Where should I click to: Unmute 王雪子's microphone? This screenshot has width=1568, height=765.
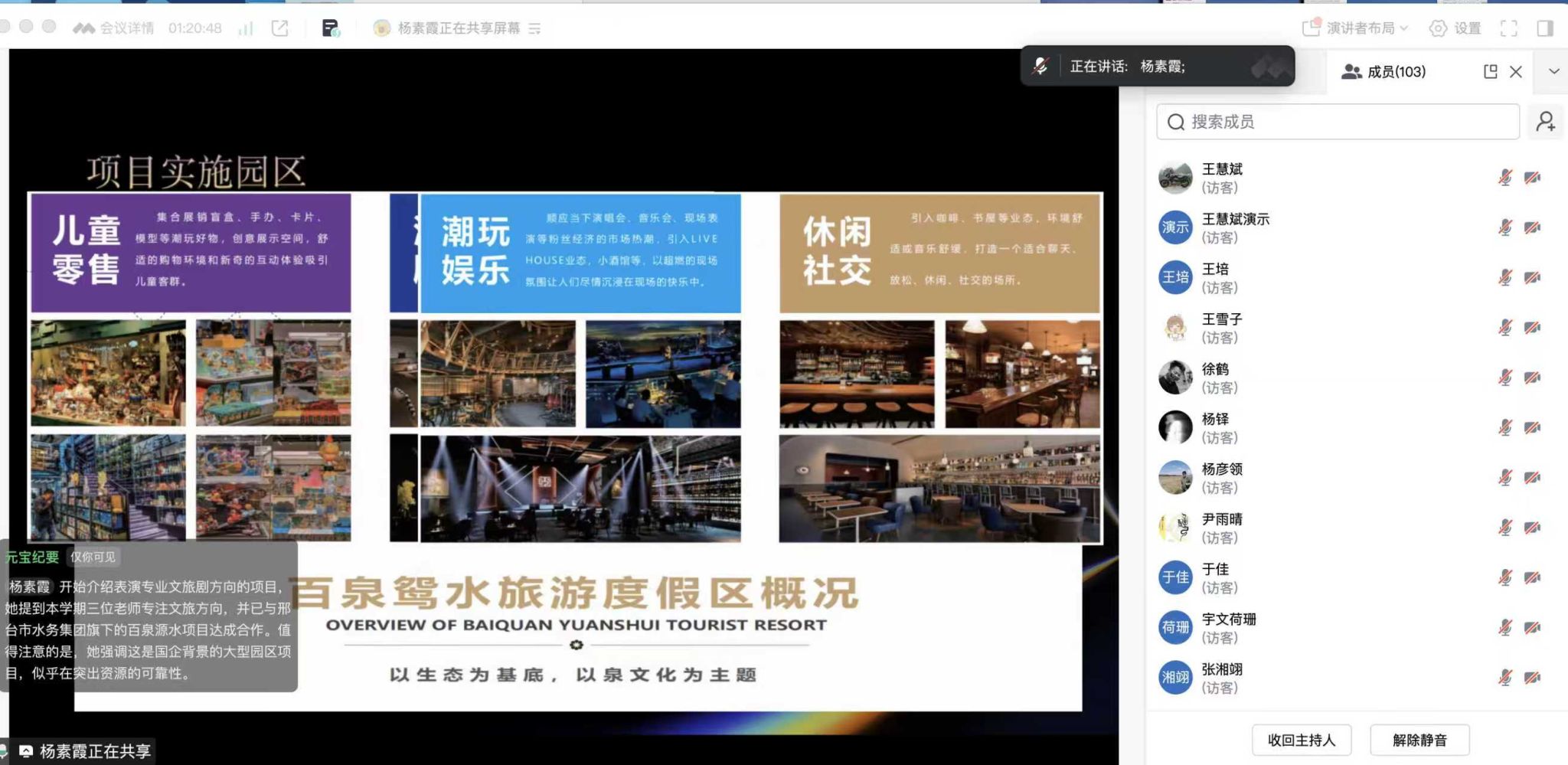pyautogui.click(x=1505, y=328)
